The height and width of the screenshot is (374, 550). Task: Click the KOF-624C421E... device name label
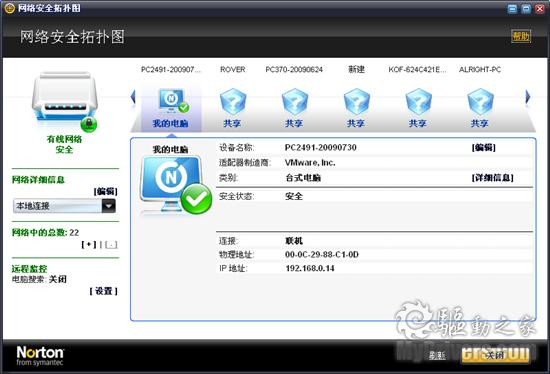(417, 69)
